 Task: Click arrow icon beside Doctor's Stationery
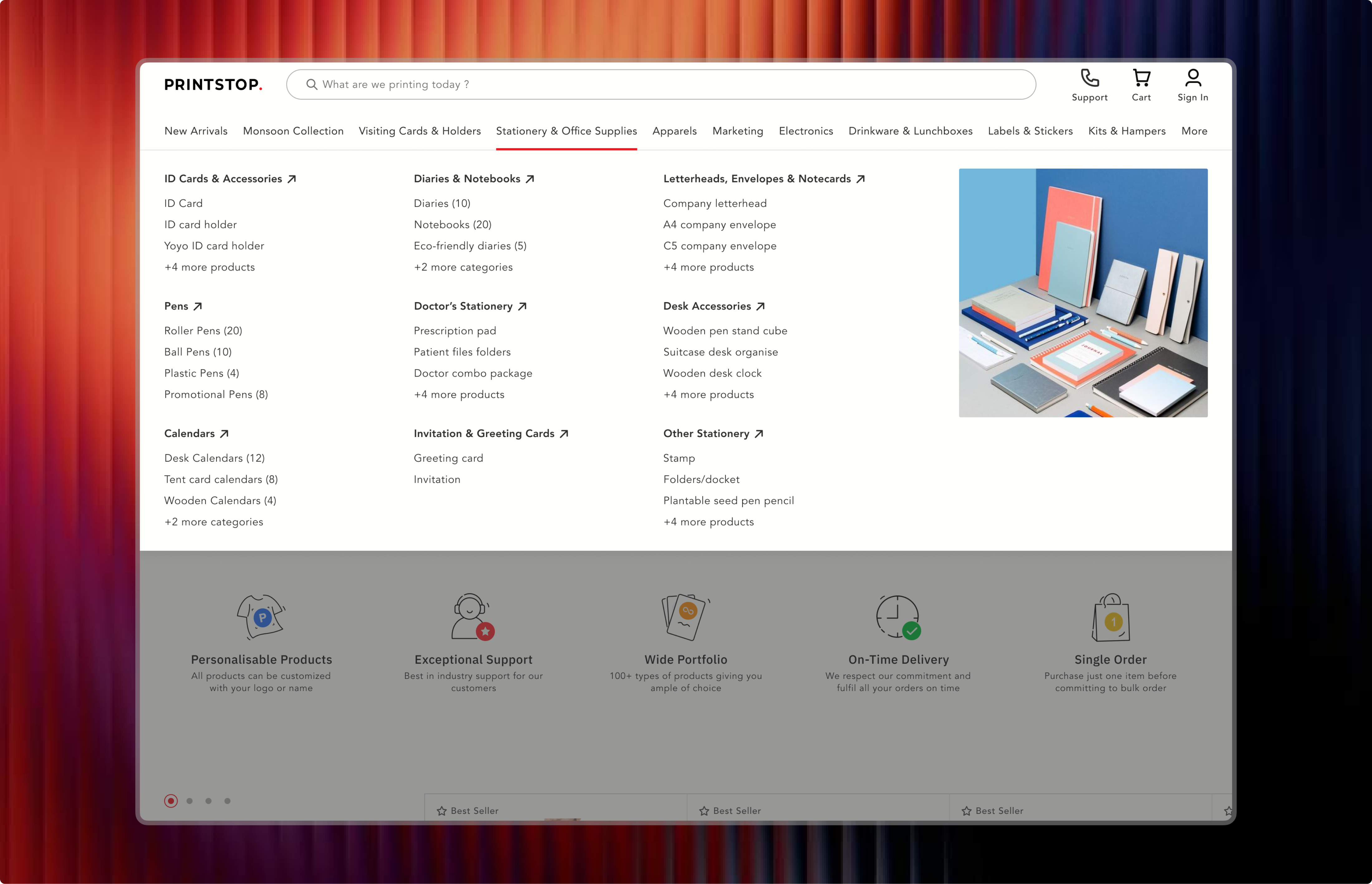[x=522, y=306]
